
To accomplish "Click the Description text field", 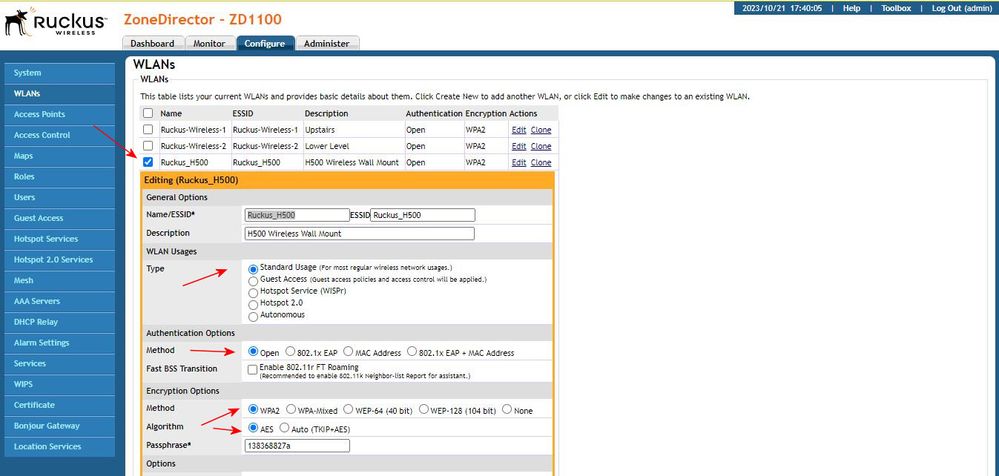I will [359, 233].
